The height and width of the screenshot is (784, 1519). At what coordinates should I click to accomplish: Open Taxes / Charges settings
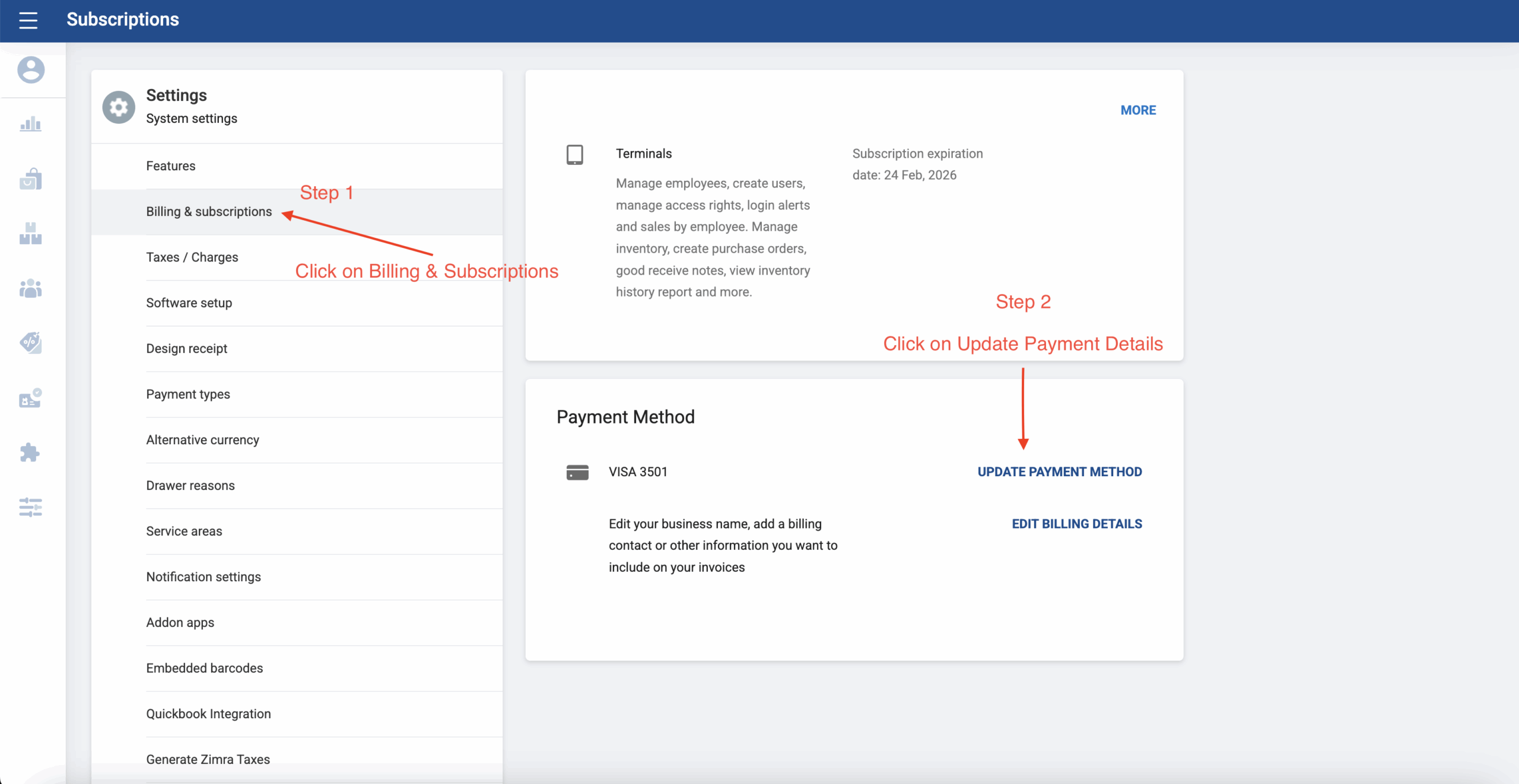pos(192,257)
